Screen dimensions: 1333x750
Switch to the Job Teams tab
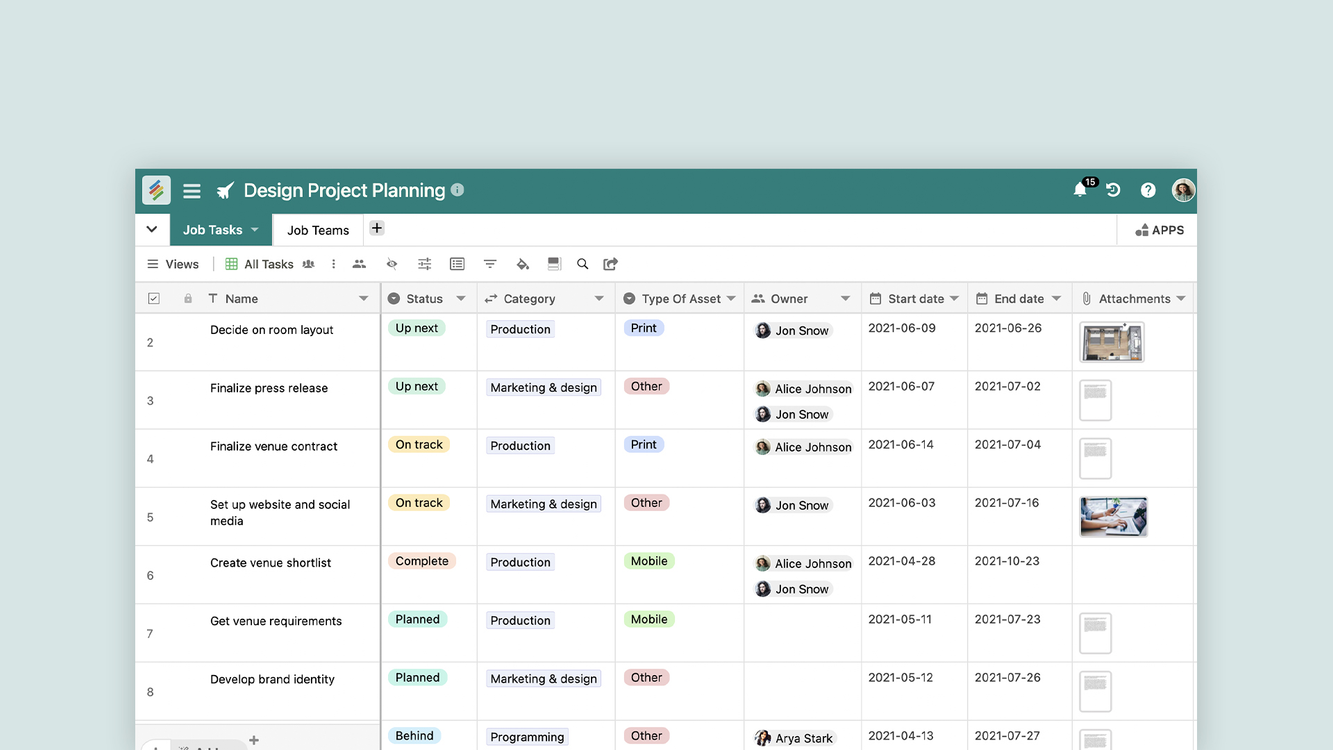(x=318, y=230)
